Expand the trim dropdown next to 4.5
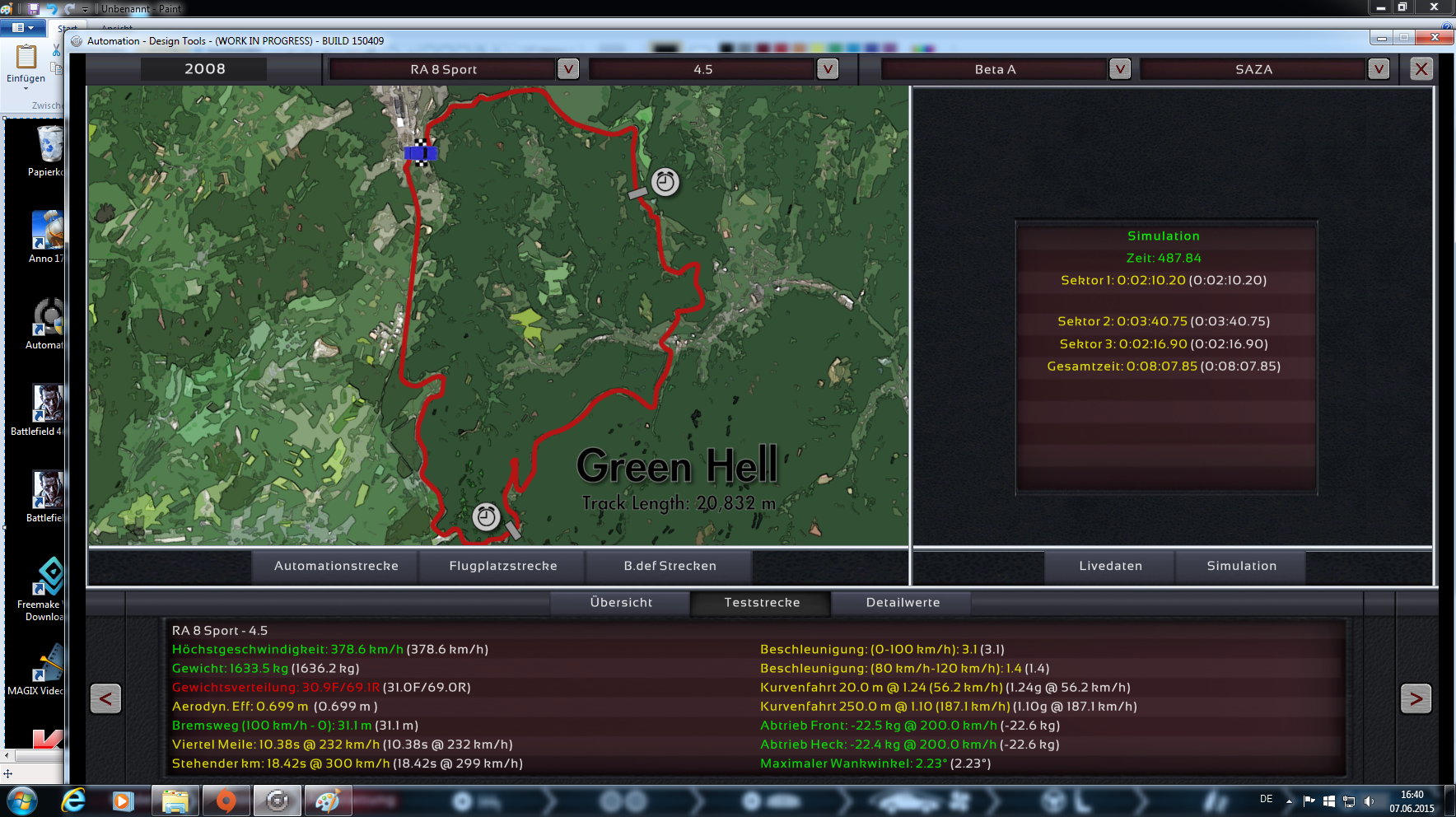1456x817 pixels. click(x=828, y=69)
